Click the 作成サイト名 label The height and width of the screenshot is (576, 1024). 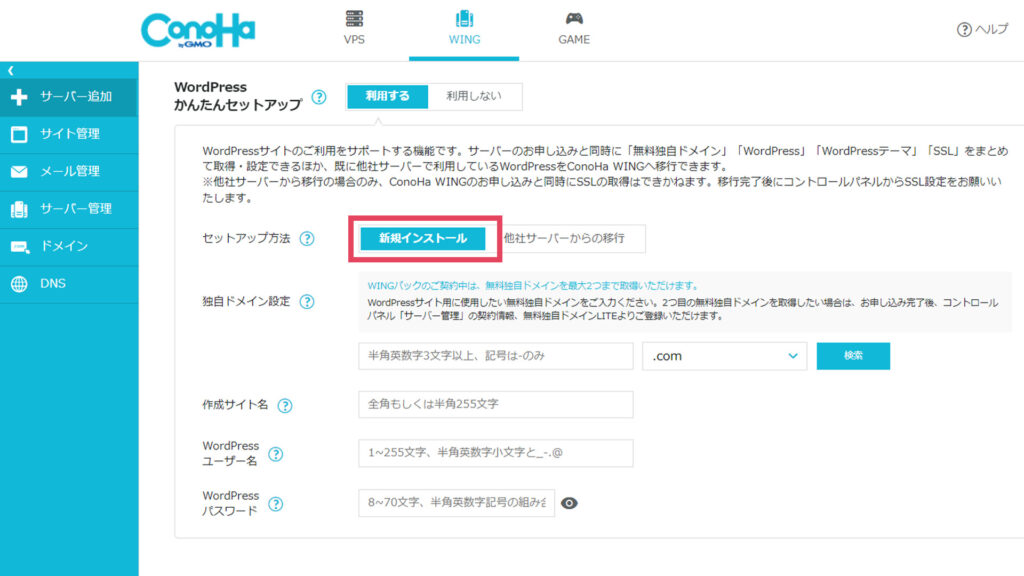coord(235,405)
